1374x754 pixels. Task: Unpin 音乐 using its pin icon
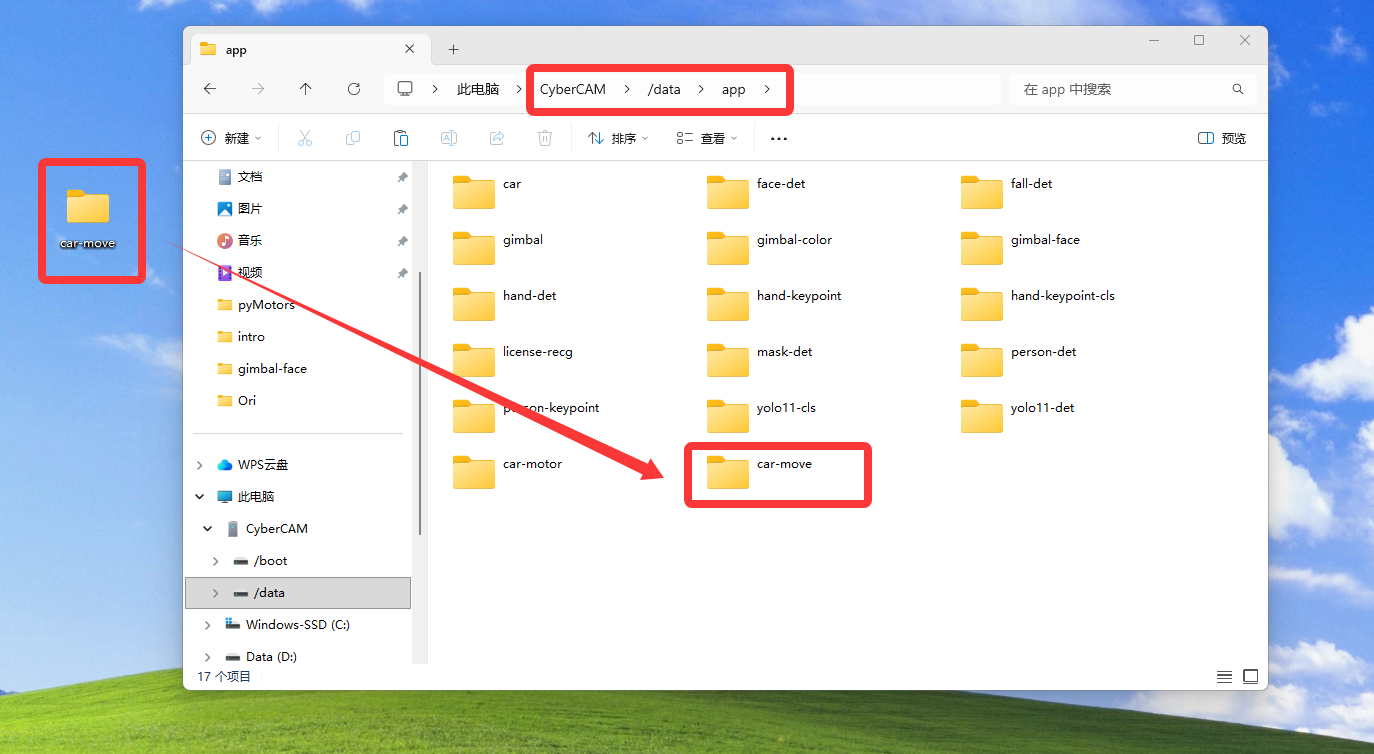pos(402,241)
